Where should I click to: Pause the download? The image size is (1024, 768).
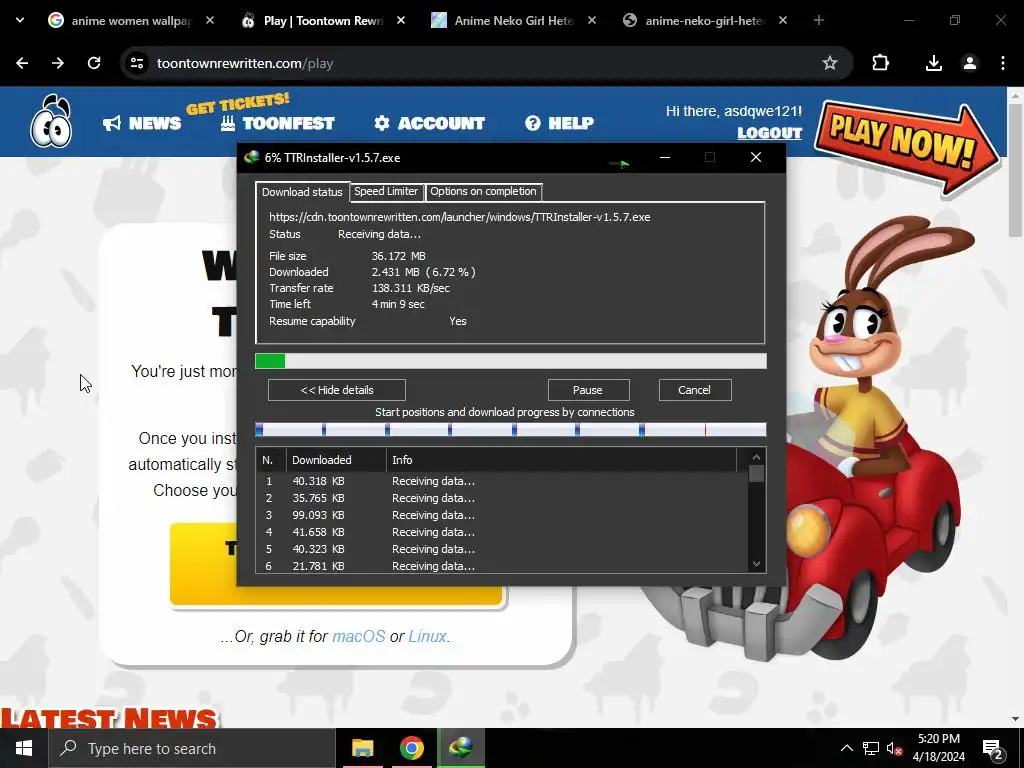(x=588, y=390)
